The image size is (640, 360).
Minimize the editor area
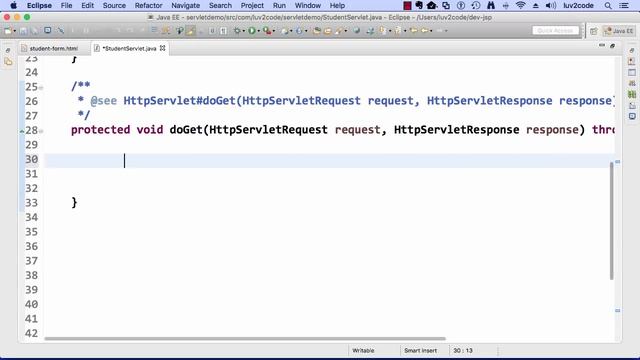pyautogui.click(x=602, y=45)
